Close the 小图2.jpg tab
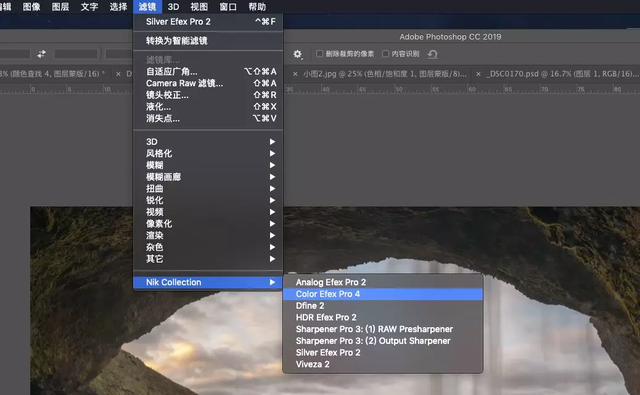This screenshot has height=395, width=640. [295, 74]
